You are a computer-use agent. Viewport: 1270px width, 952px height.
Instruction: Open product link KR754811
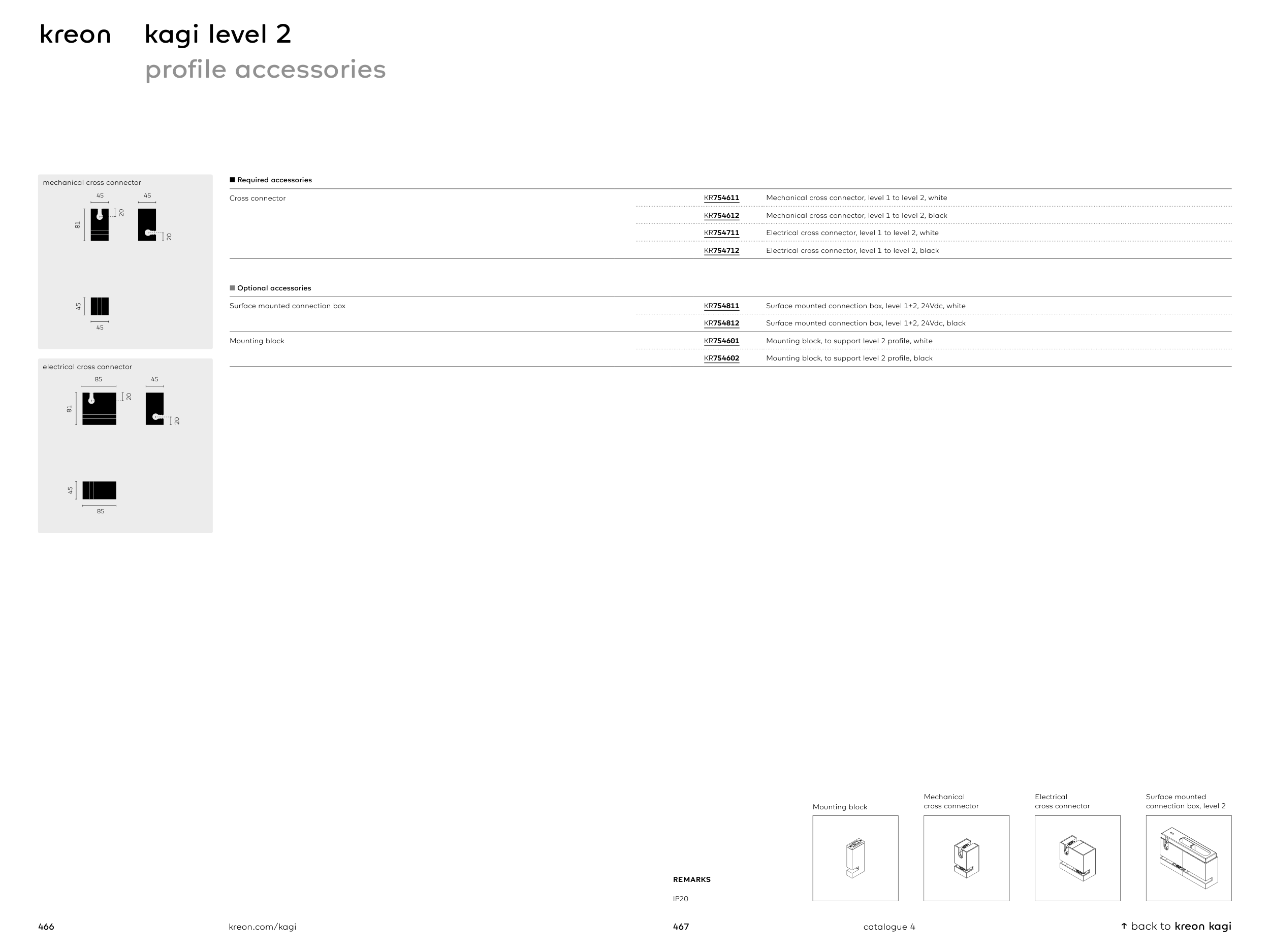[x=721, y=306]
